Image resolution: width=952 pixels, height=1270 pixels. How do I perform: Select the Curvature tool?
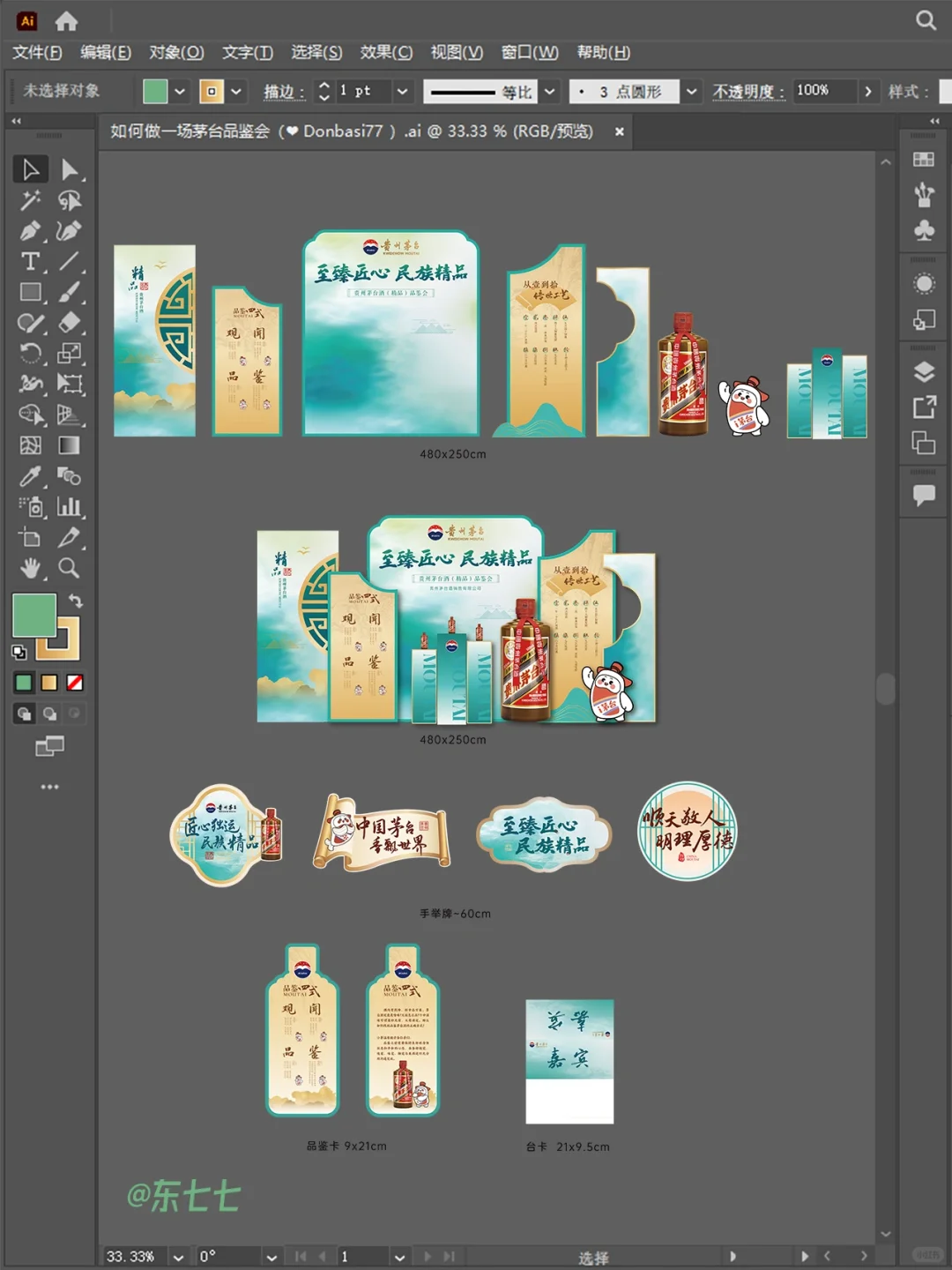[x=69, y=231]
